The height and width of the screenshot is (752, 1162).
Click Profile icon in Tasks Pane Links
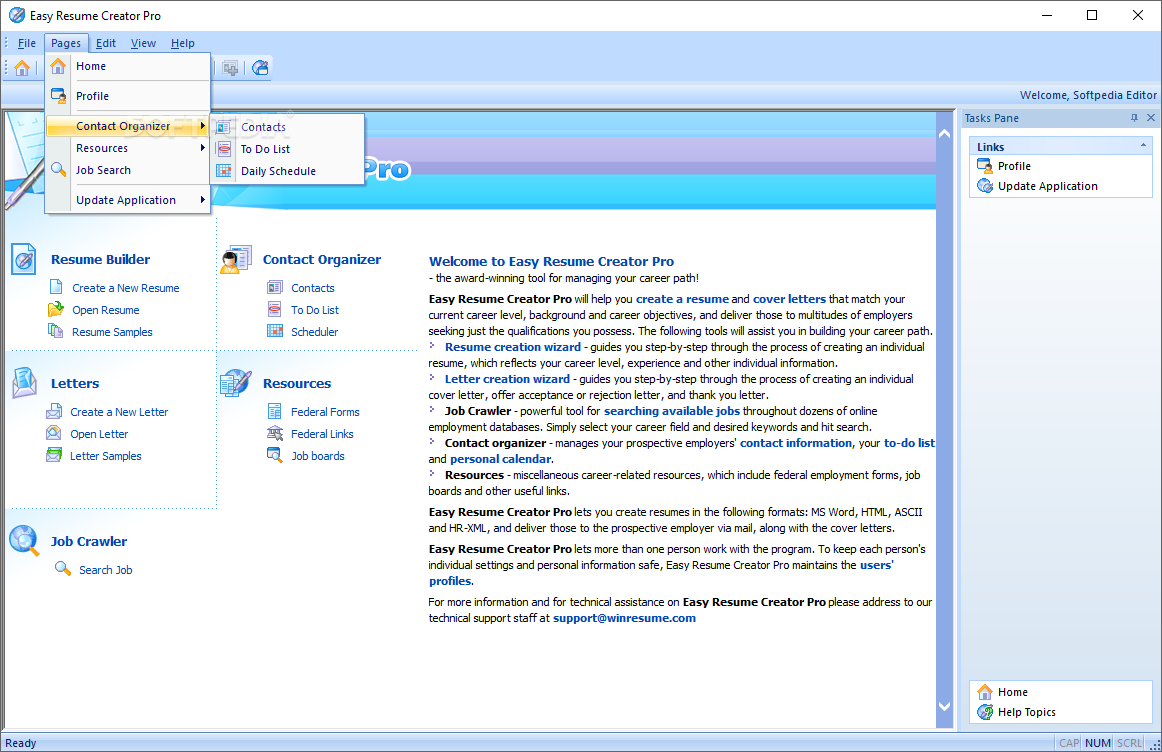click(985, 166)
